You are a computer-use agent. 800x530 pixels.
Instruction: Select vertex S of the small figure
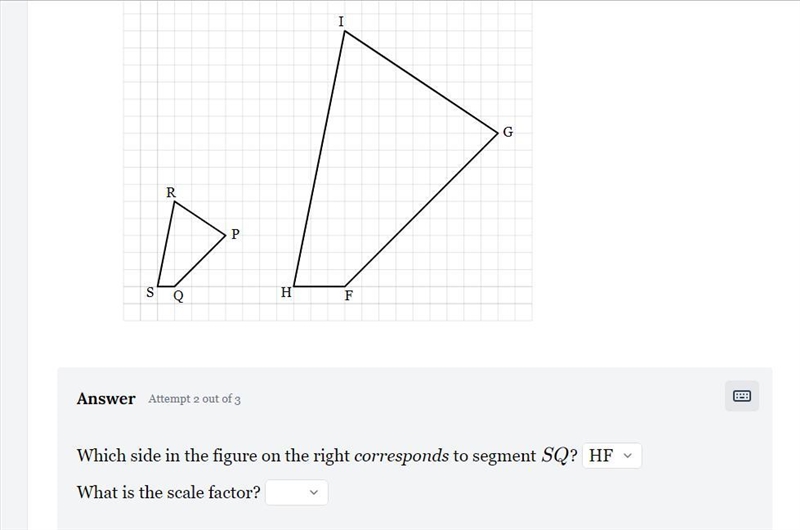[x=158, y=286]
